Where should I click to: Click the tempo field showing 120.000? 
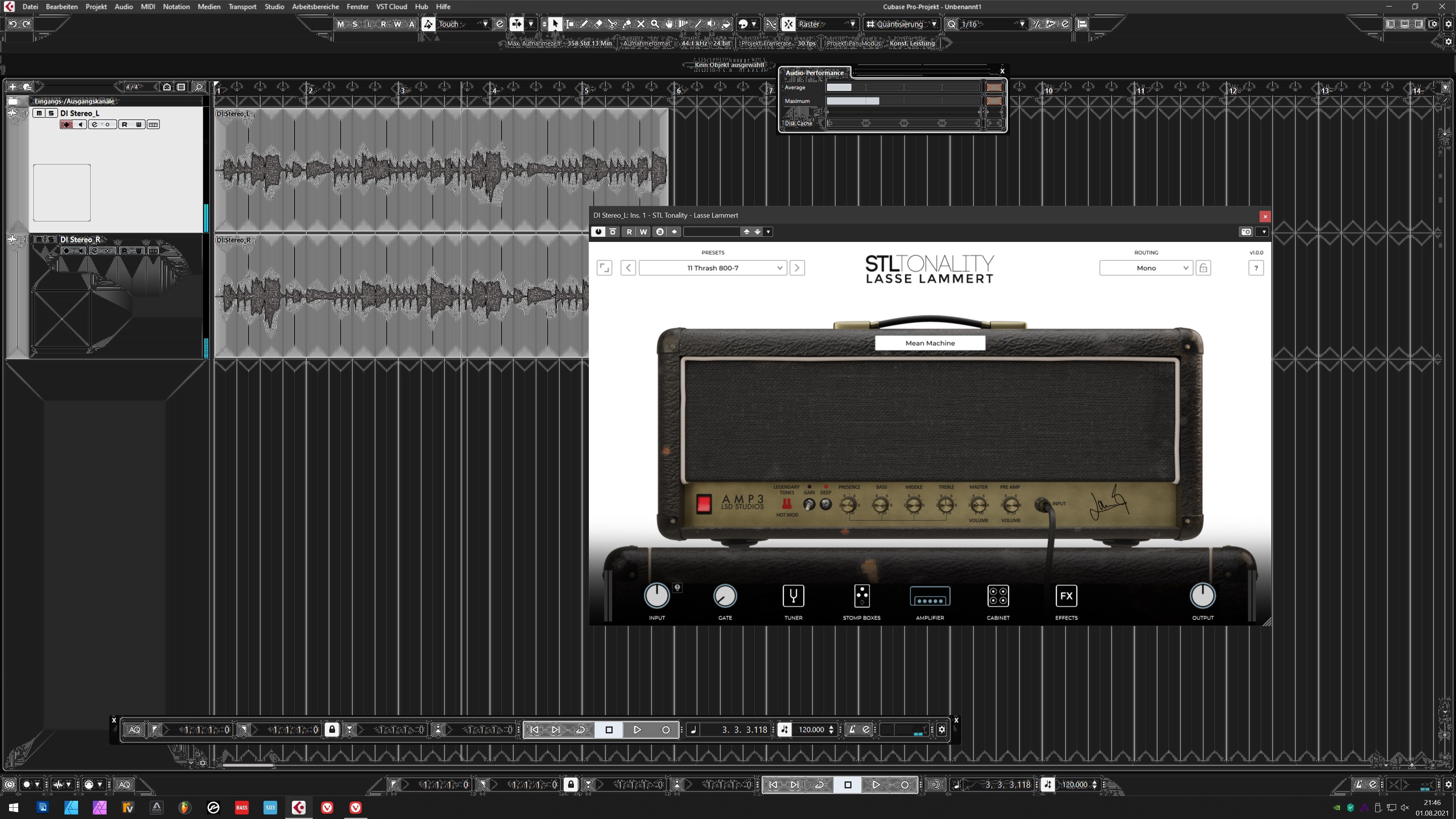[x=811, y=730]
